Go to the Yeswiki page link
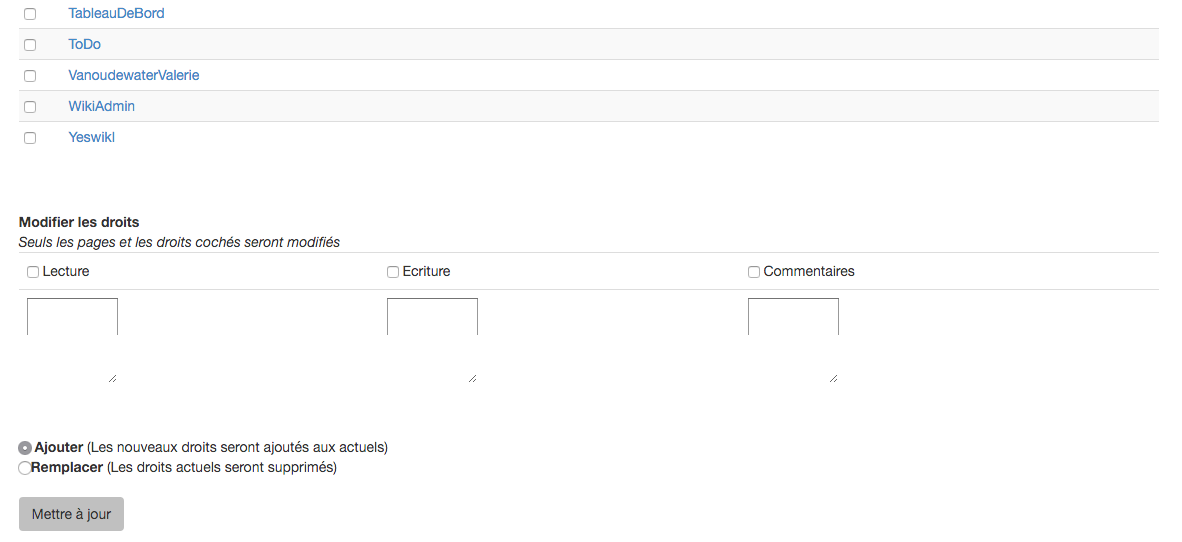Viewport: 1182px width, 542px height. [91, 137]
